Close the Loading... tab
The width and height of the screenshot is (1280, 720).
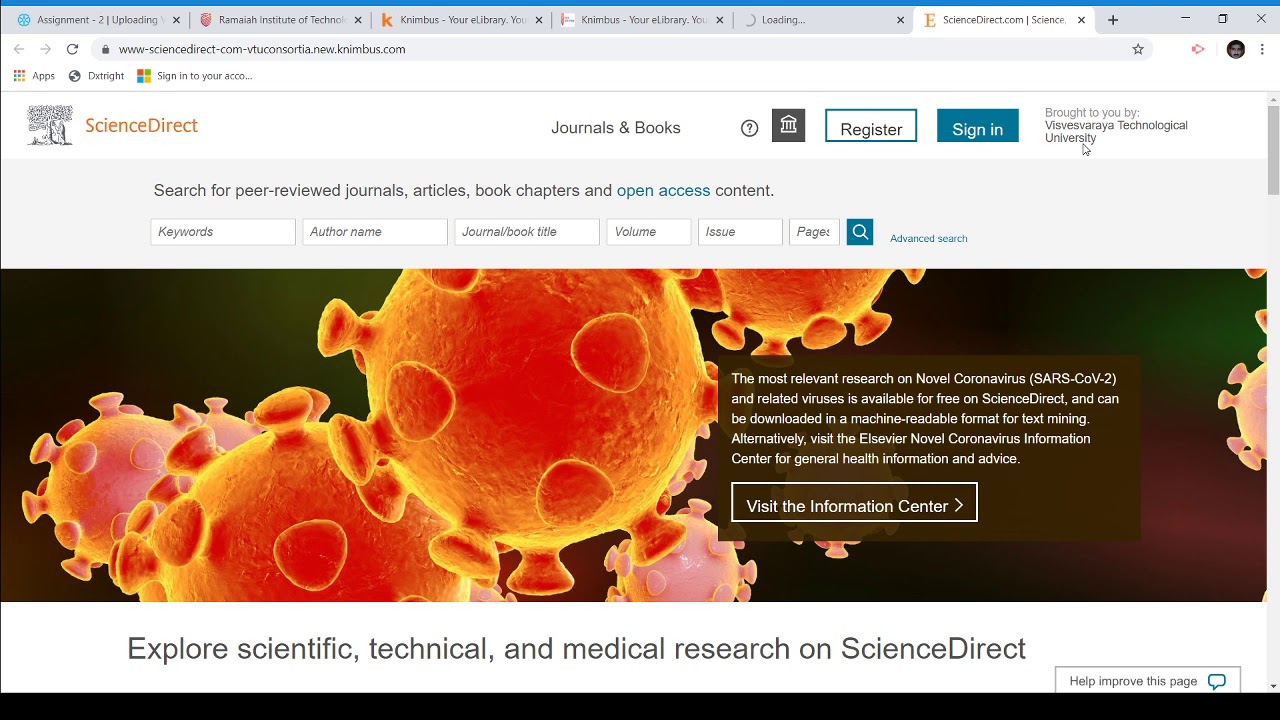[x=900, y=20]
